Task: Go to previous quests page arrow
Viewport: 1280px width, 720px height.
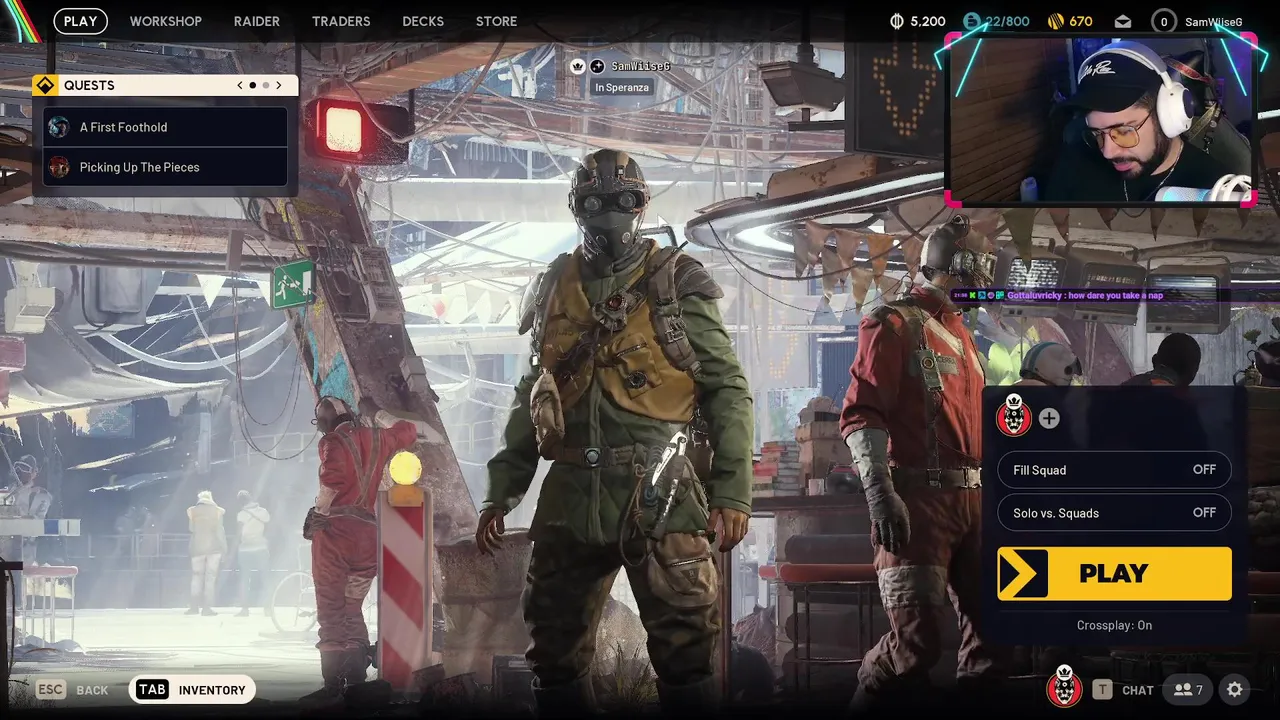Action: point(240,85)
